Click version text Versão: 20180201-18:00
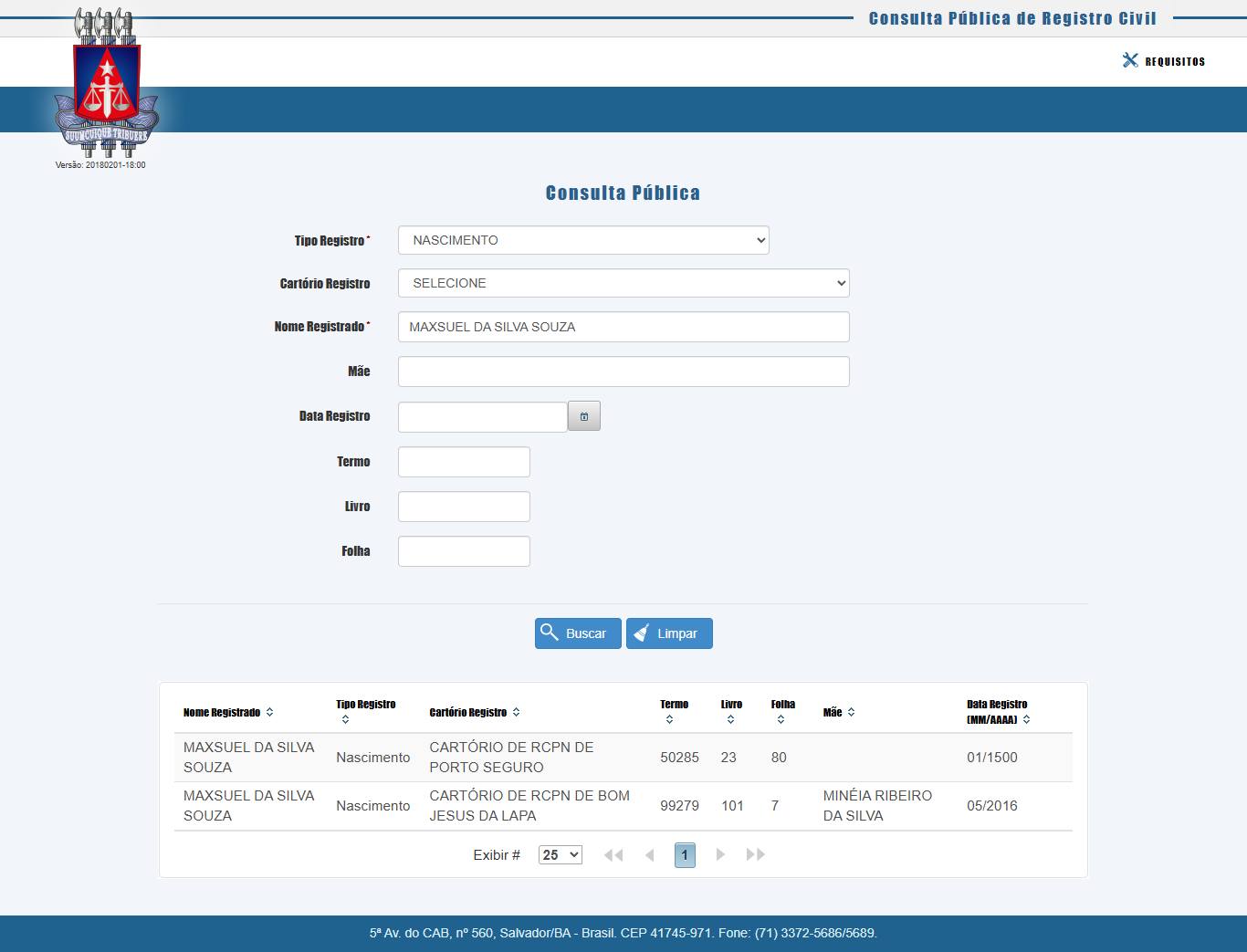 point(100,165)
